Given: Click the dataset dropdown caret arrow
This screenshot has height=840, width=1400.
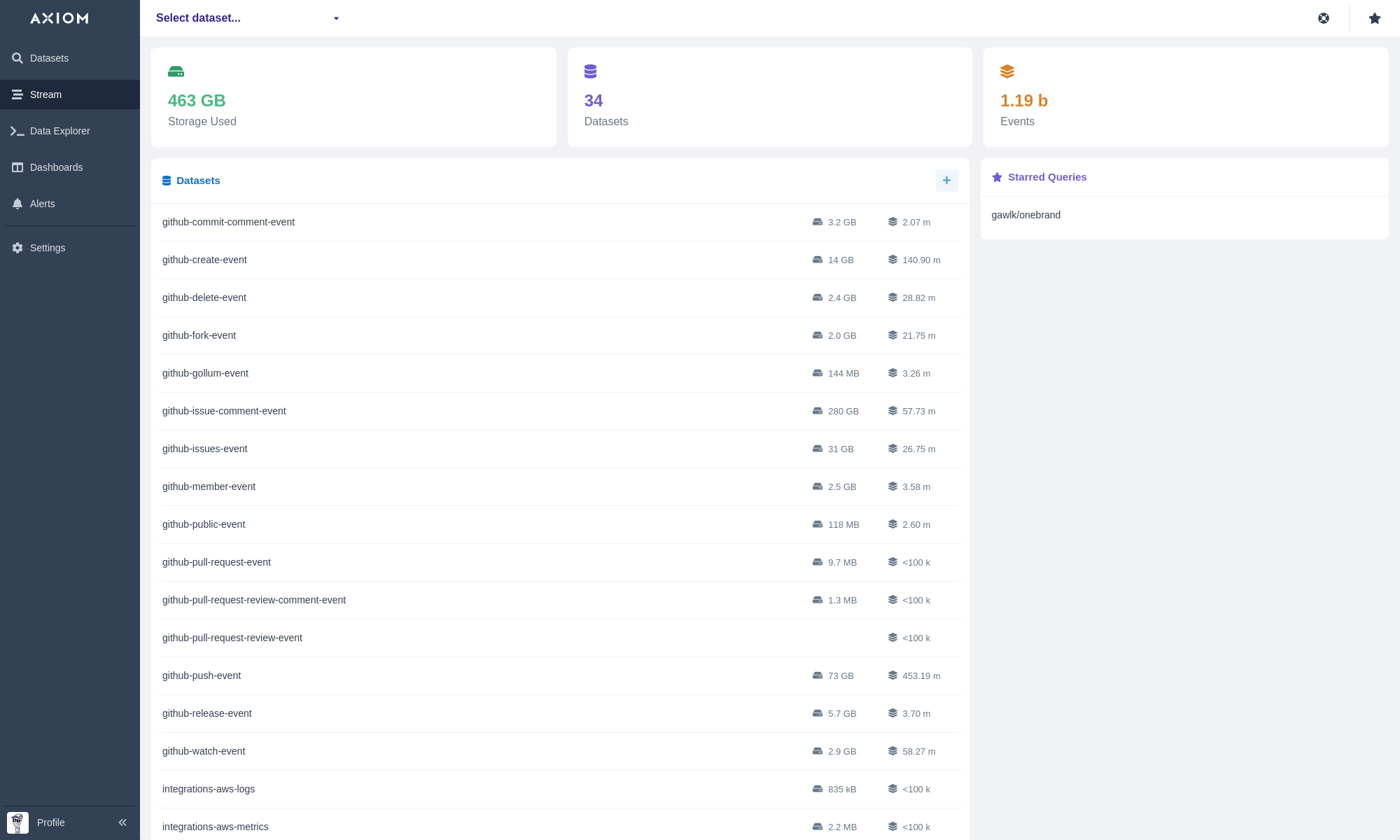Looking at the screenshot, I should 336,19.
